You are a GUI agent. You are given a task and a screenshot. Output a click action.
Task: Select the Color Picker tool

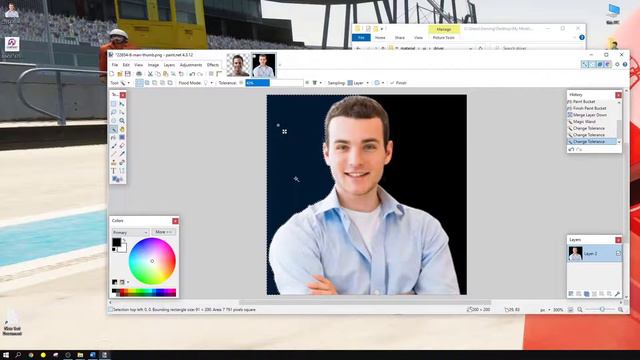click(122, 154)
